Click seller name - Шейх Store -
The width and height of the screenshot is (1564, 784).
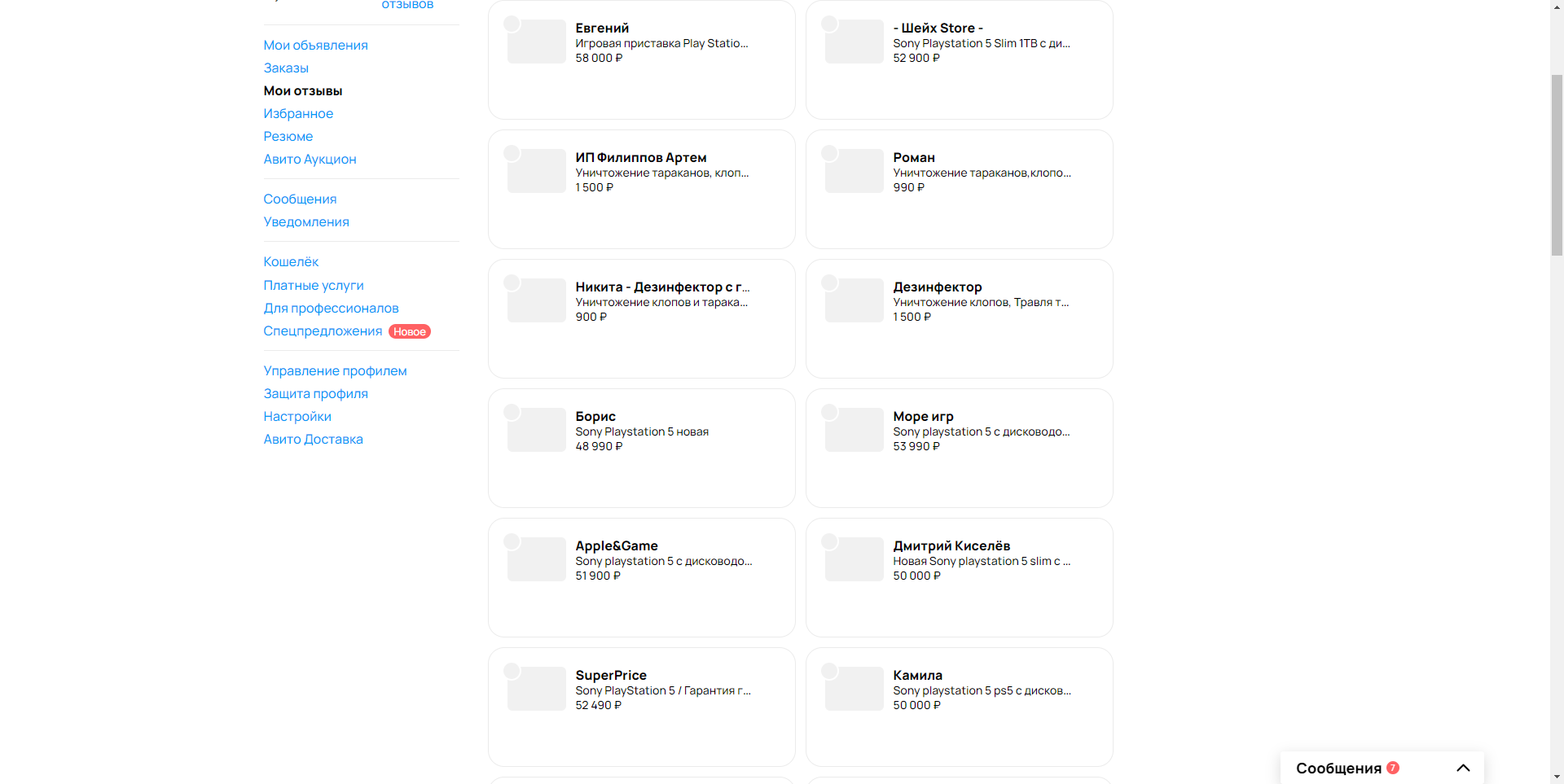(x=938, y=28)
